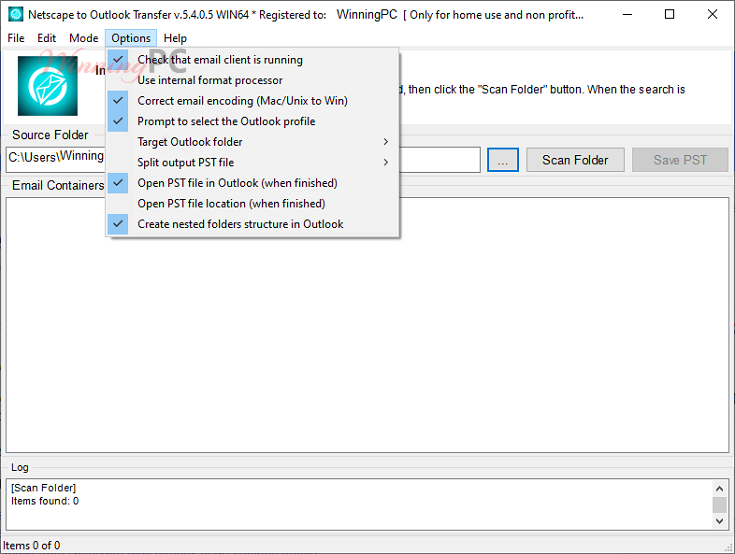Screen dimensions: 735x554
Task: Click the log scrollbar up arrow
Action: pos(720,489)
